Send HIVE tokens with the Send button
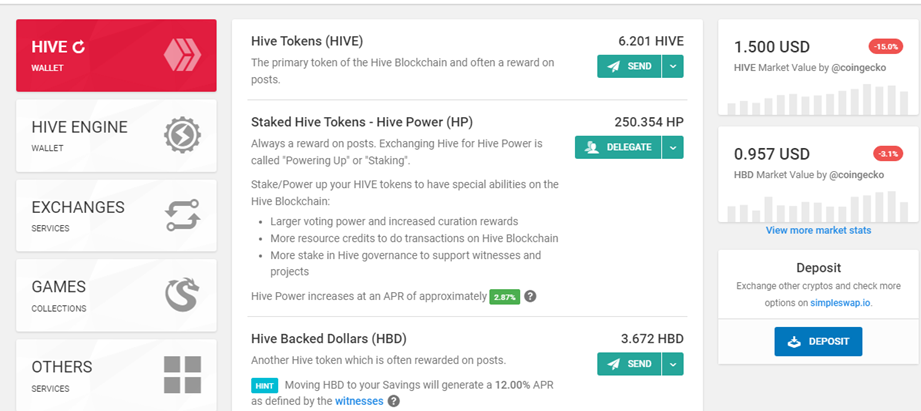The height and width of the screenshot is (411, 921). (x=629, y=66)
